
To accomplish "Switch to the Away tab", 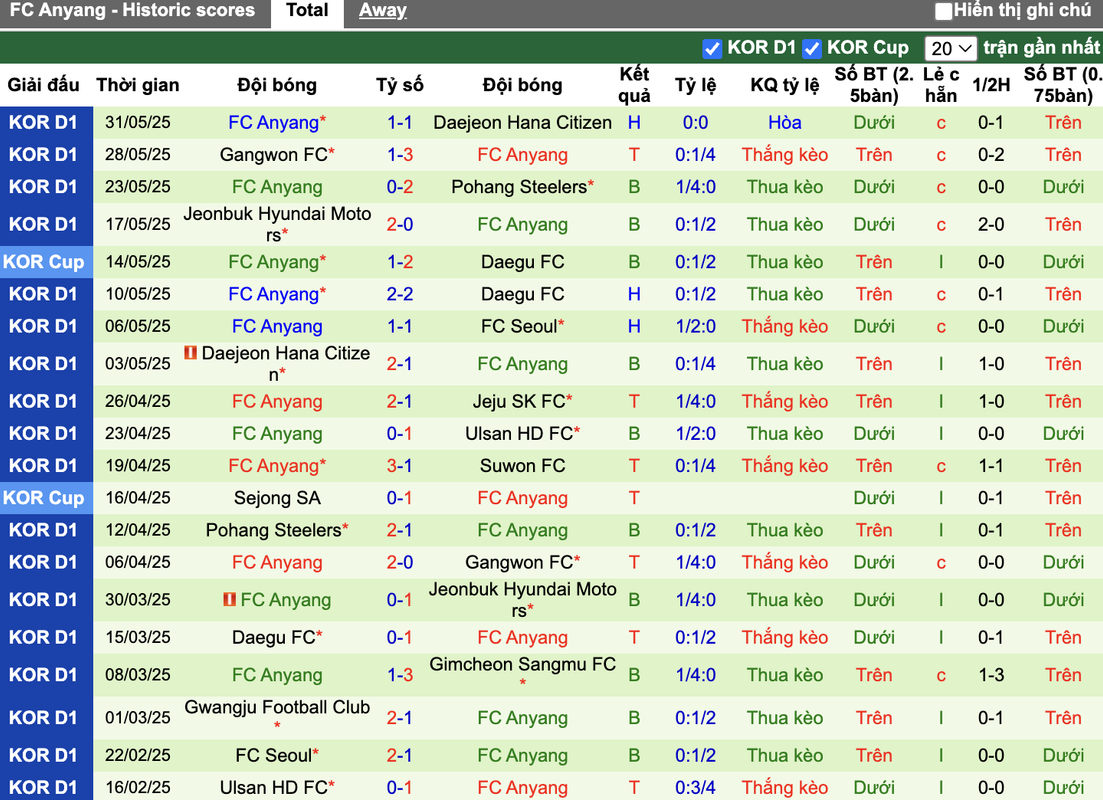I will [x=383, y=11].
